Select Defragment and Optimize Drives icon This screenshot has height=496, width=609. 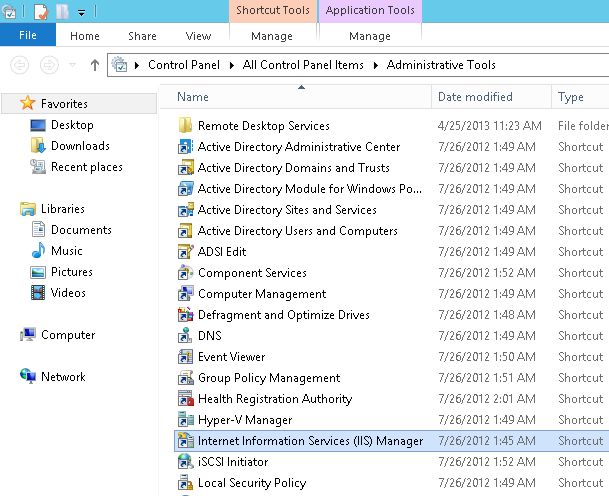tap(185, 314)
